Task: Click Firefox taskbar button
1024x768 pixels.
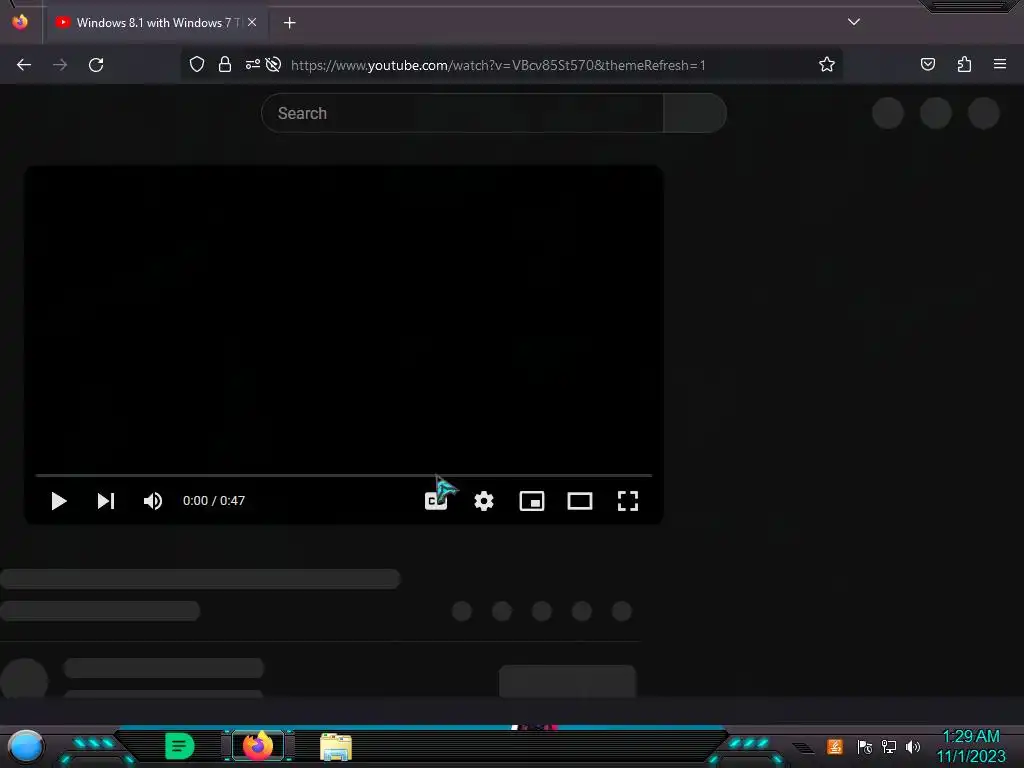Action: (x=258, y=746)
